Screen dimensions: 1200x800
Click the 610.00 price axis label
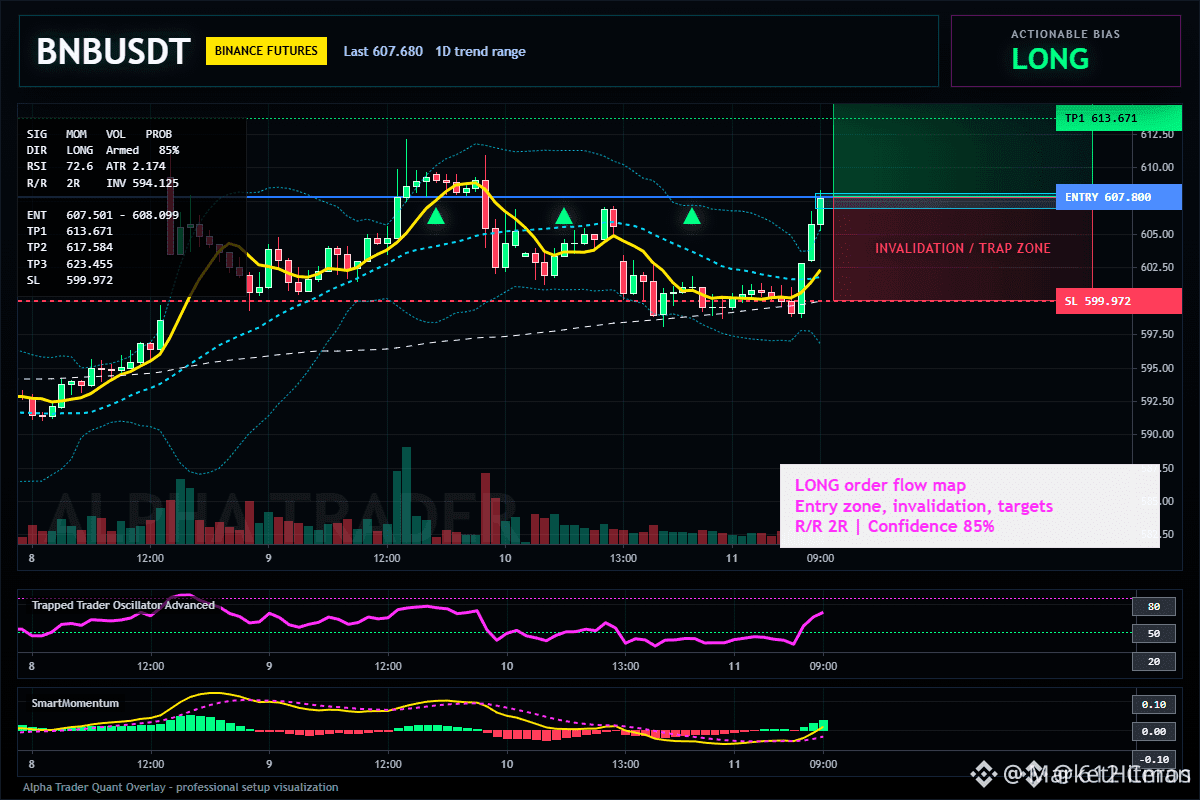[1156, 167]
